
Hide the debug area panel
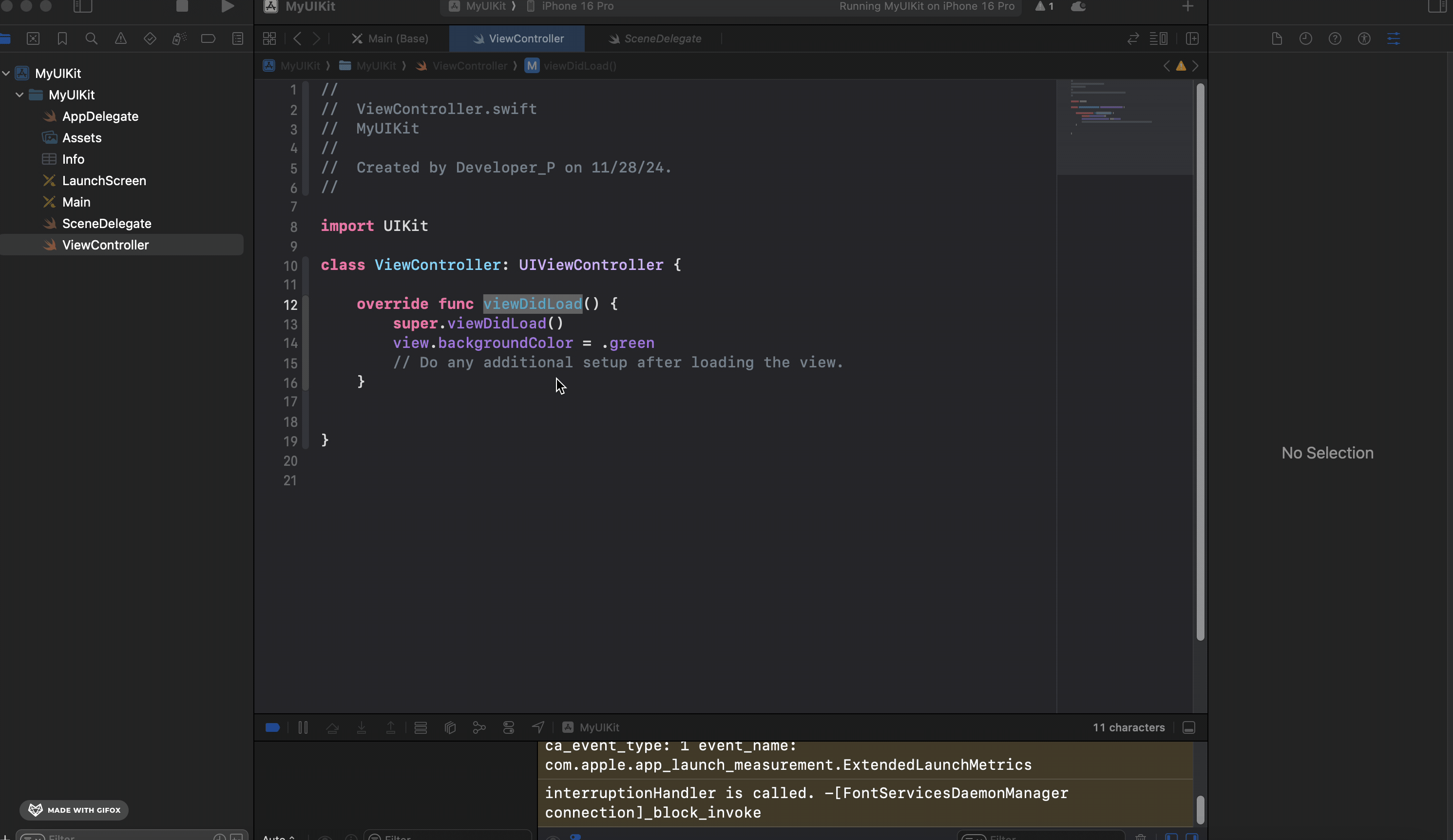point(1188,727)
